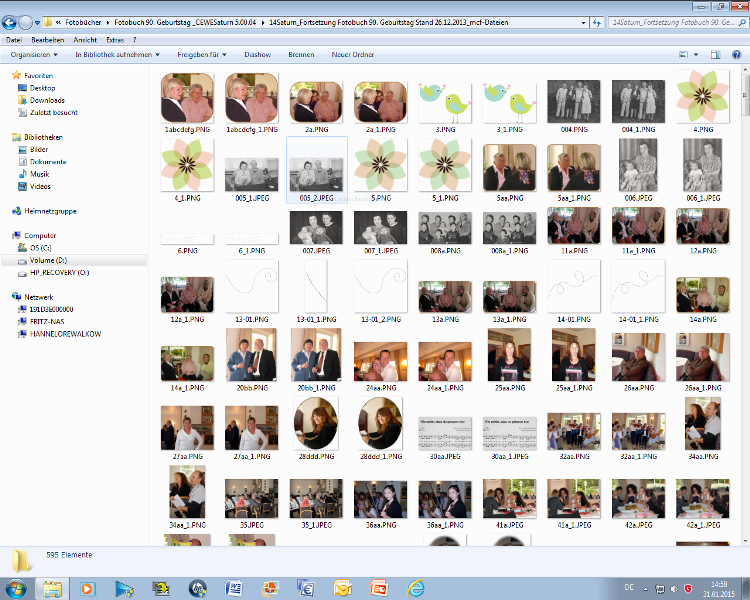Open the OS (C:) drive
This screenshot has width=750, height=600.
click(x=40, y=248)
